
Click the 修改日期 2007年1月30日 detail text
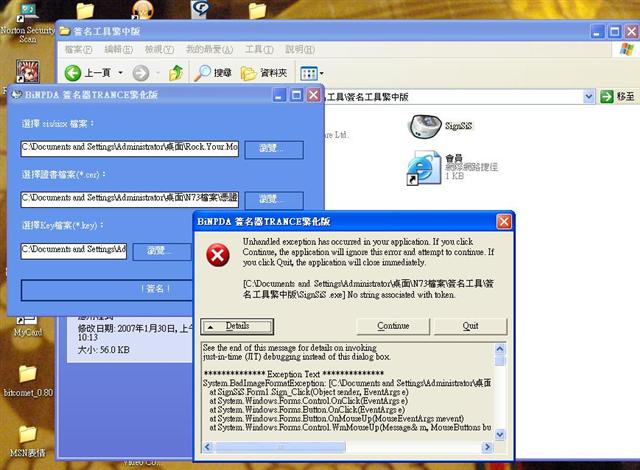pyautogui.click(x=133, y=333)
